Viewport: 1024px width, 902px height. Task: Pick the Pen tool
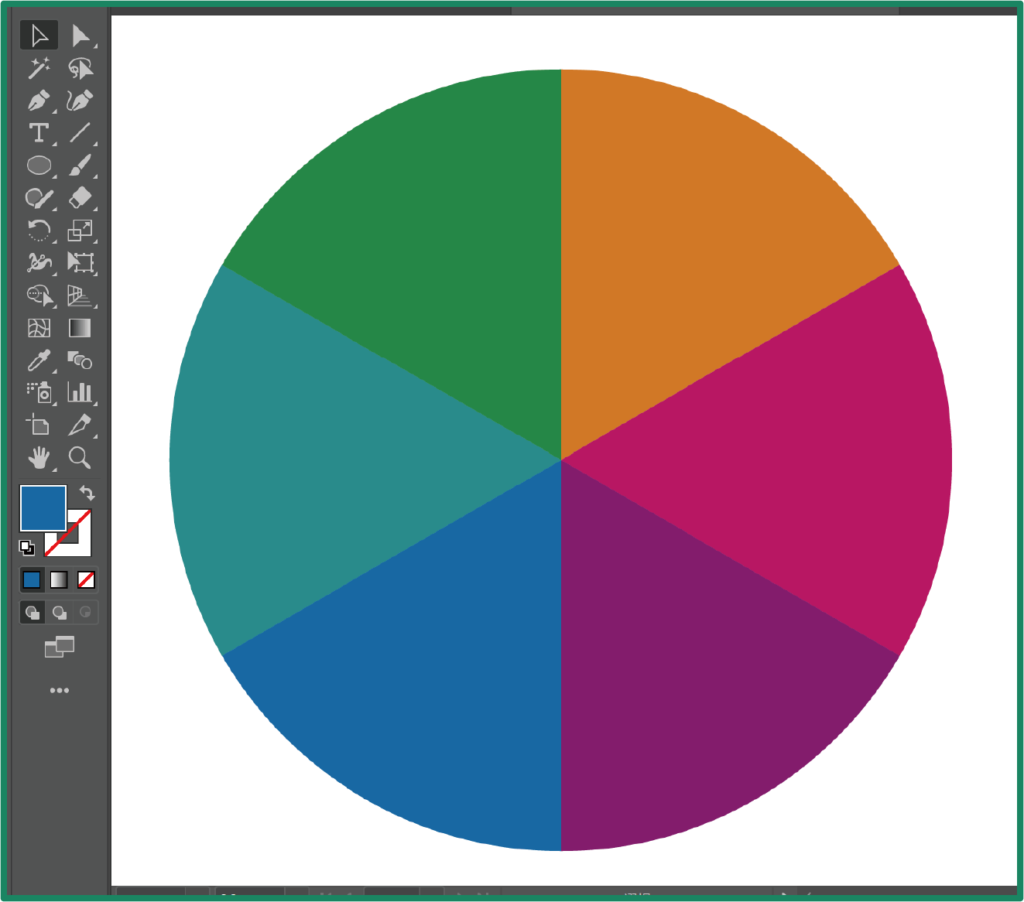39,101
